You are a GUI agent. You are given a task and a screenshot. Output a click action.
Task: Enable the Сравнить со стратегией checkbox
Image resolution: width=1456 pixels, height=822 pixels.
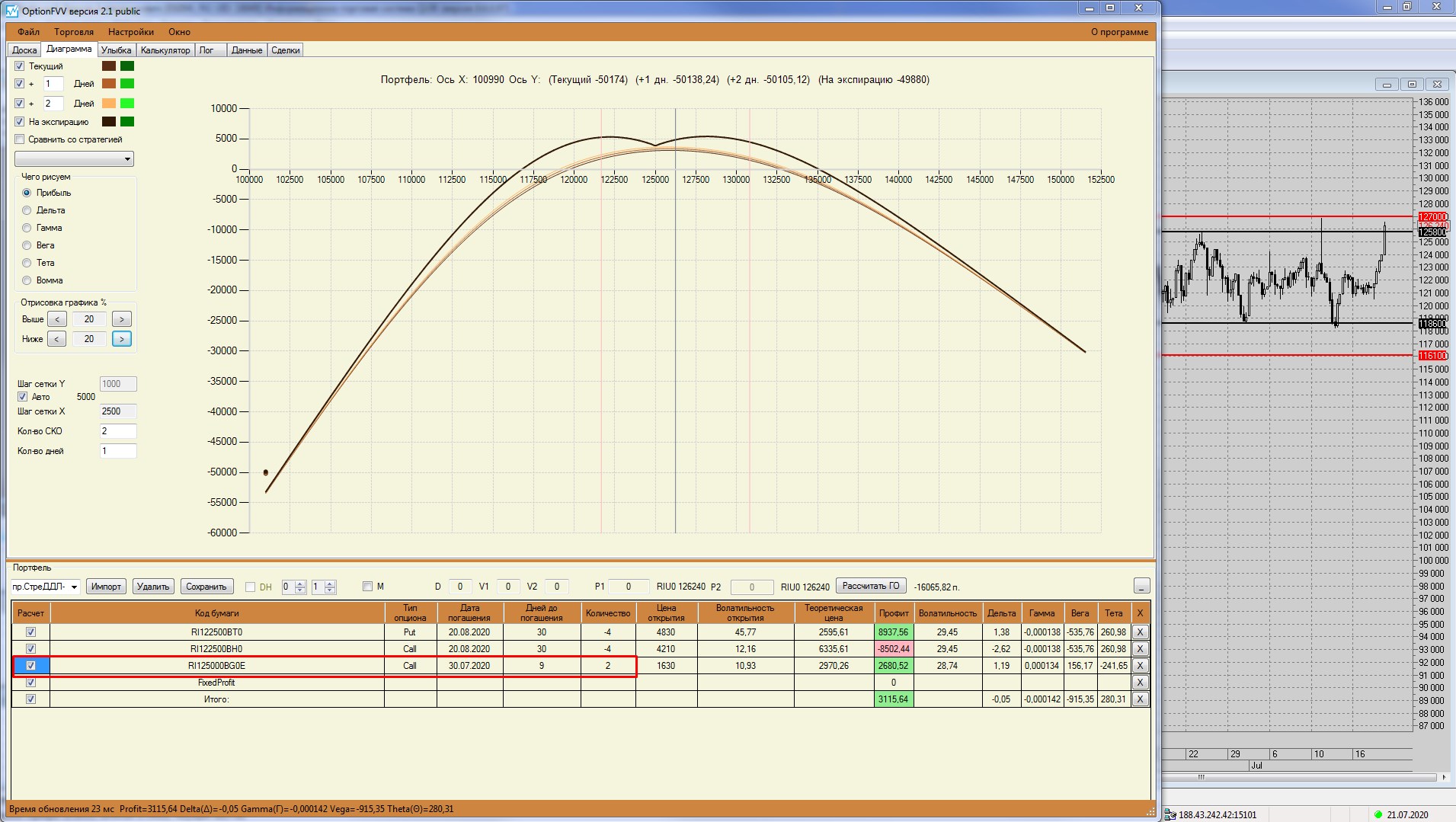(x=20, y=139)
